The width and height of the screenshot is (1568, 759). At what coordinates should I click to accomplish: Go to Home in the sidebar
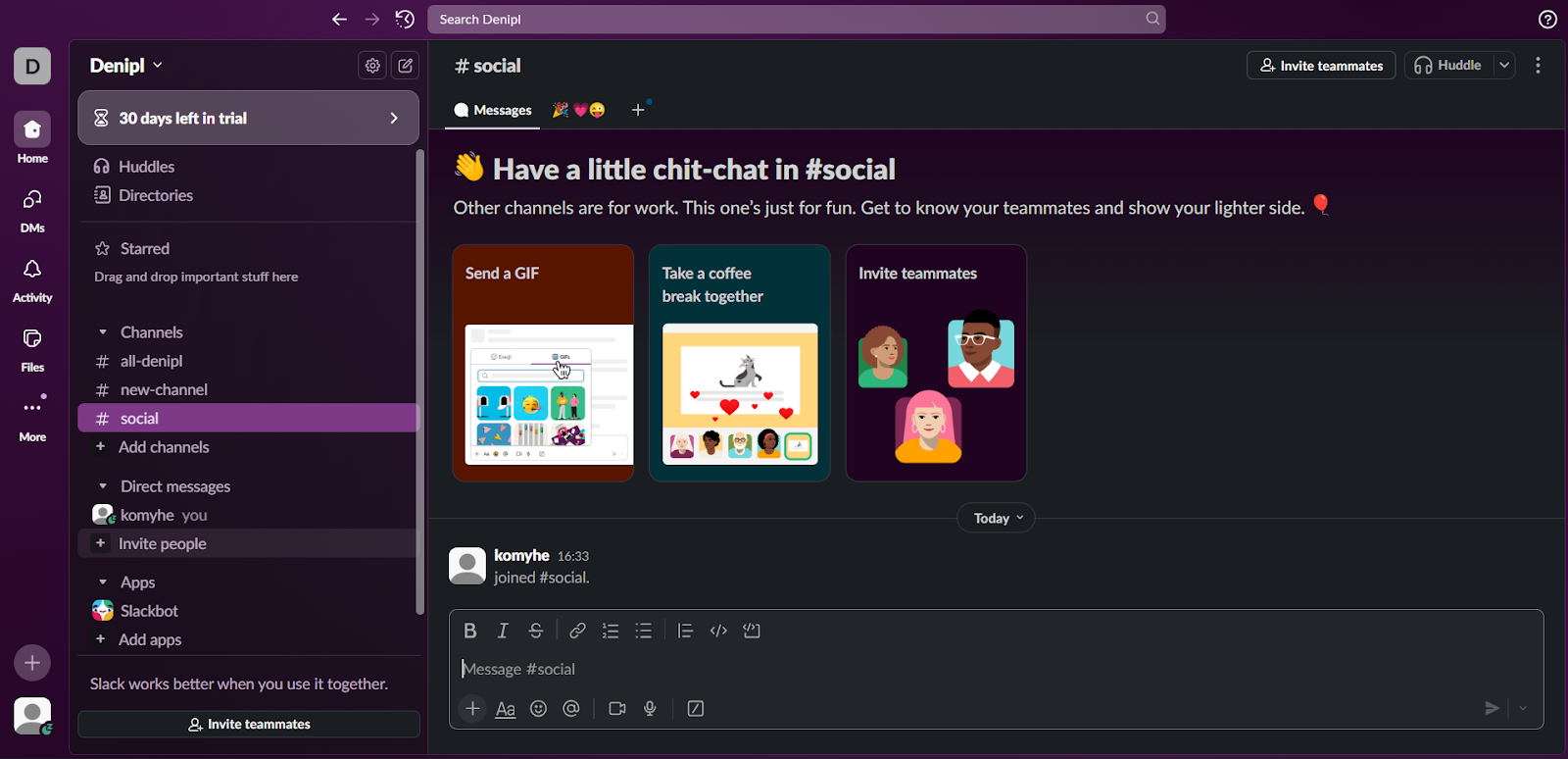tap(32, 138)
